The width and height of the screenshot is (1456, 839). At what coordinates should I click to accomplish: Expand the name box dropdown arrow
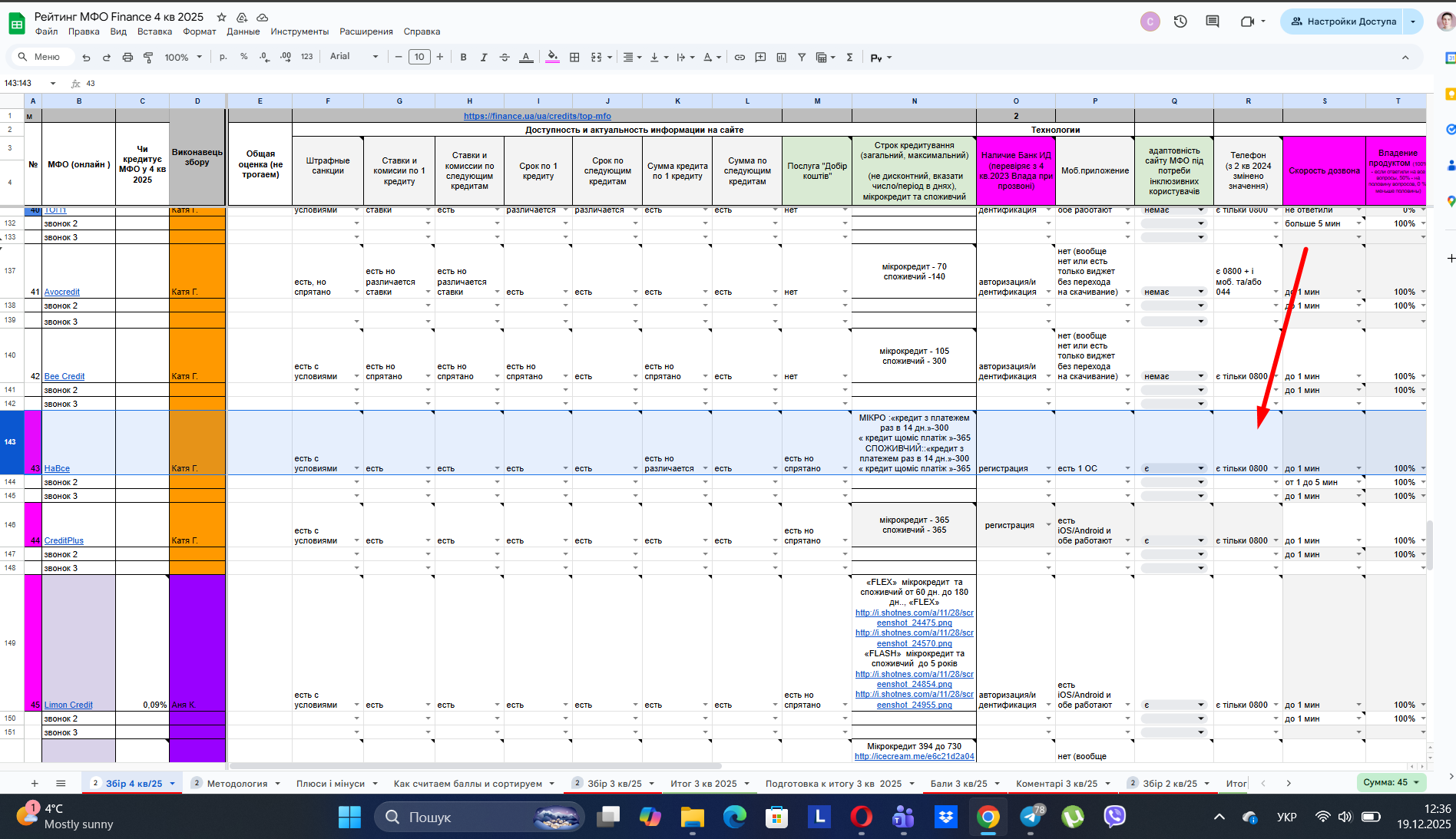pyautogui.click(x=53, y=84)
